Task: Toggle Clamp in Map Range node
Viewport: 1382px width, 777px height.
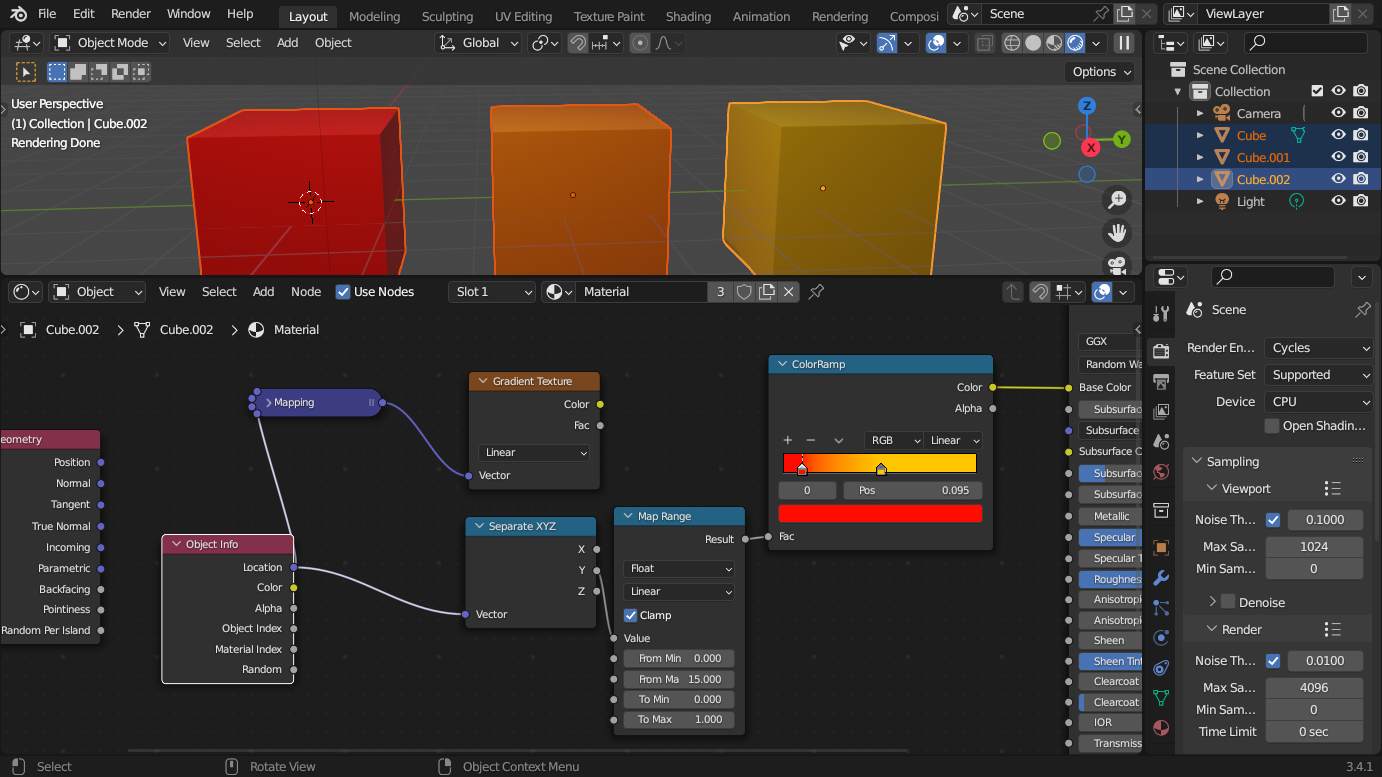Action: click(x=630, y=615)
